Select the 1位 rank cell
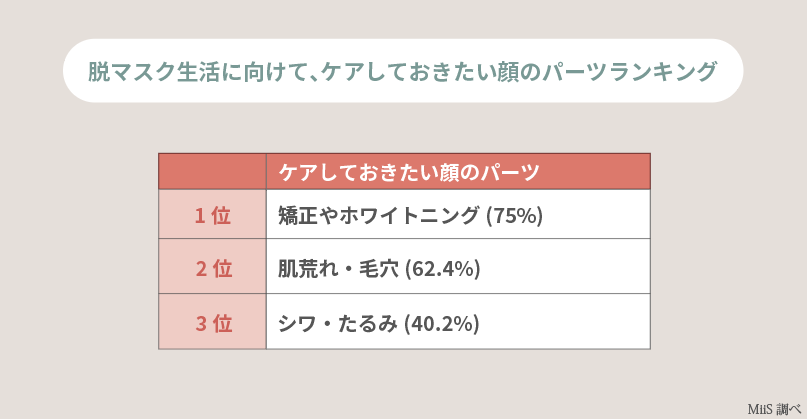This screenshot has width=807, height=419. point(212,215)
